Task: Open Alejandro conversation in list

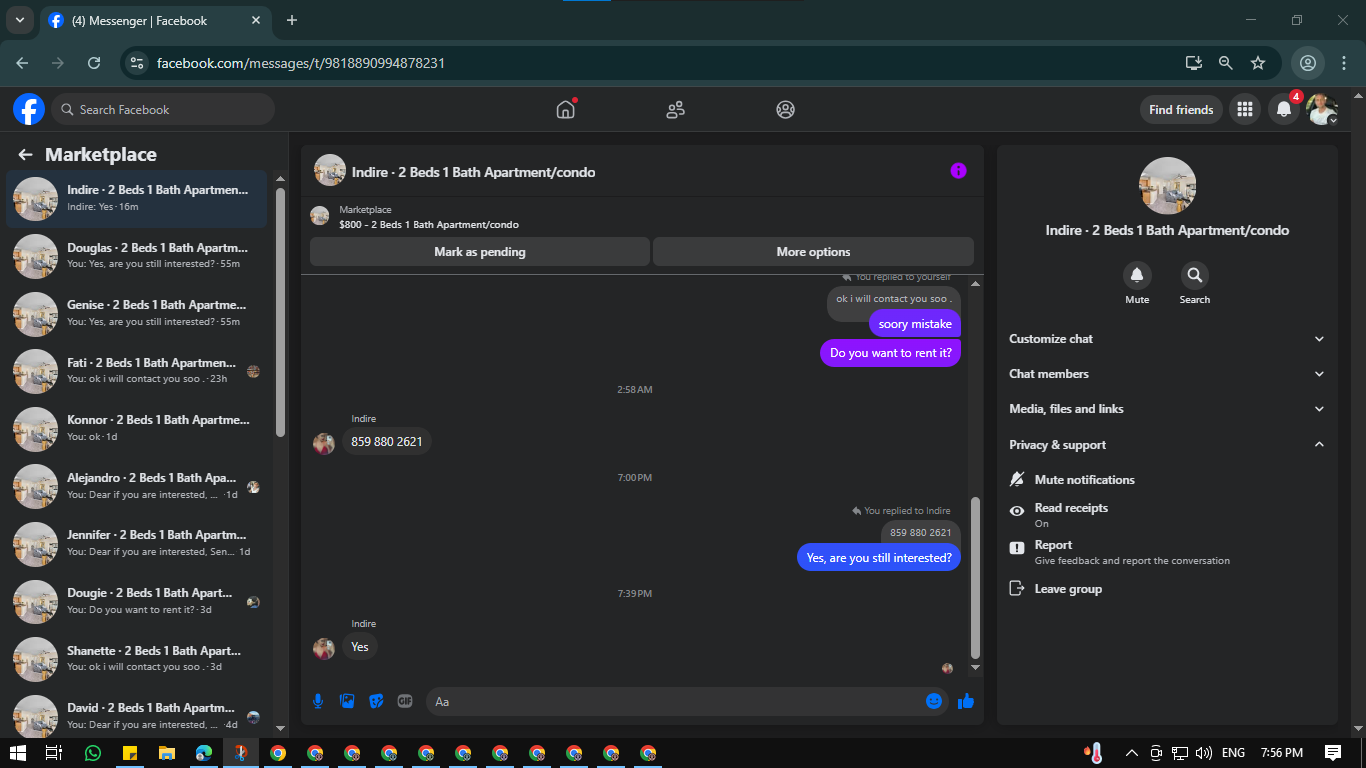Action: coord(137,486)
